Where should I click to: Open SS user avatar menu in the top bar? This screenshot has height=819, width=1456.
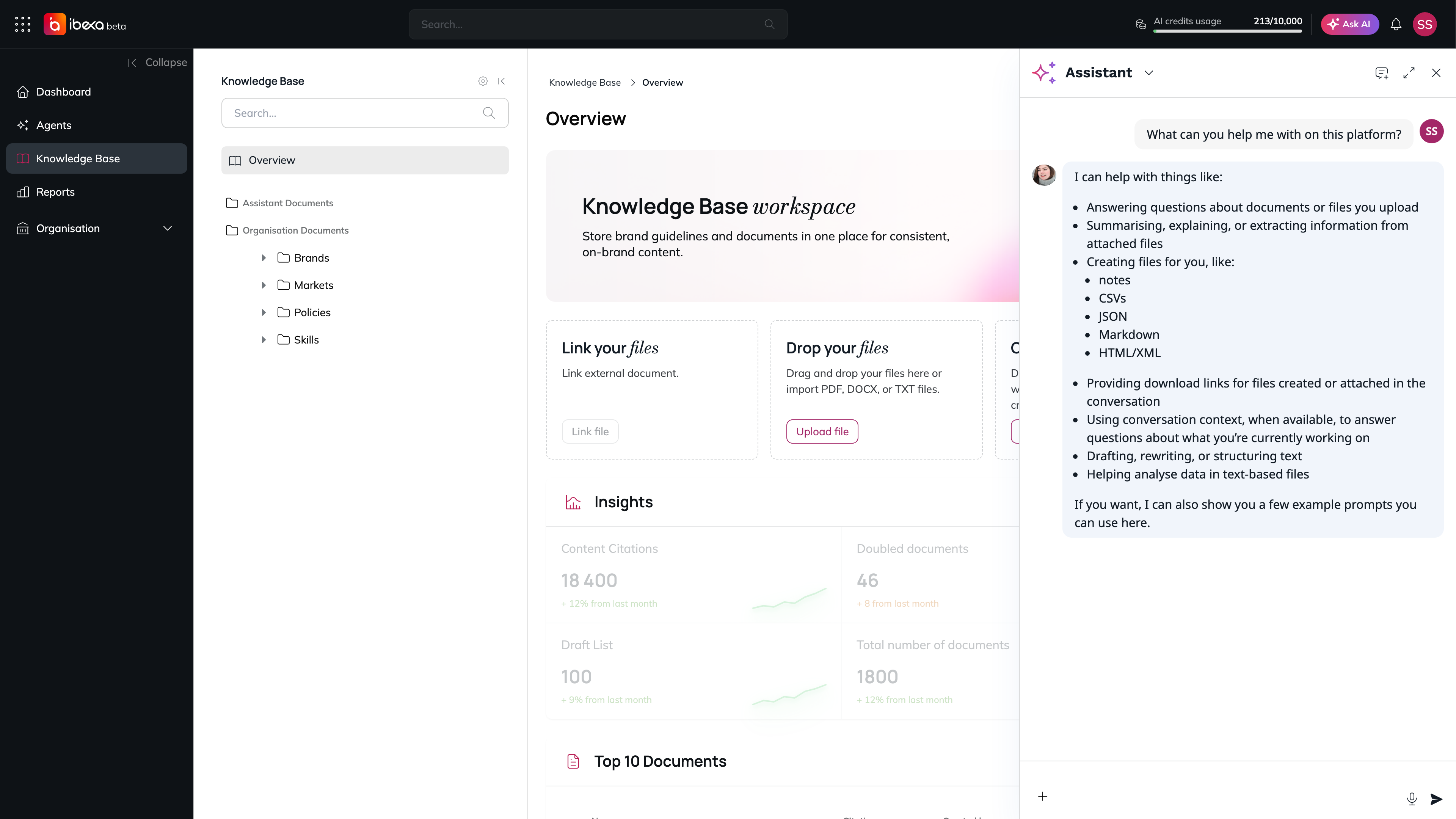(1425, 24)
